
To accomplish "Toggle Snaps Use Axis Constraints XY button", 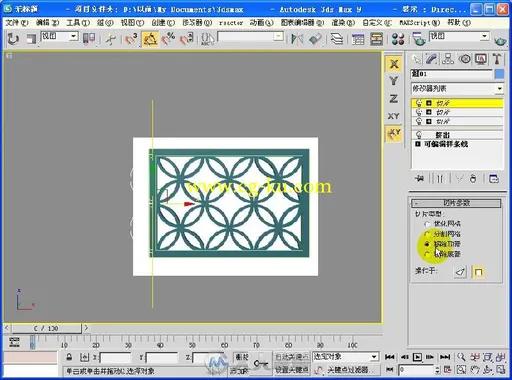I will 394,133.
